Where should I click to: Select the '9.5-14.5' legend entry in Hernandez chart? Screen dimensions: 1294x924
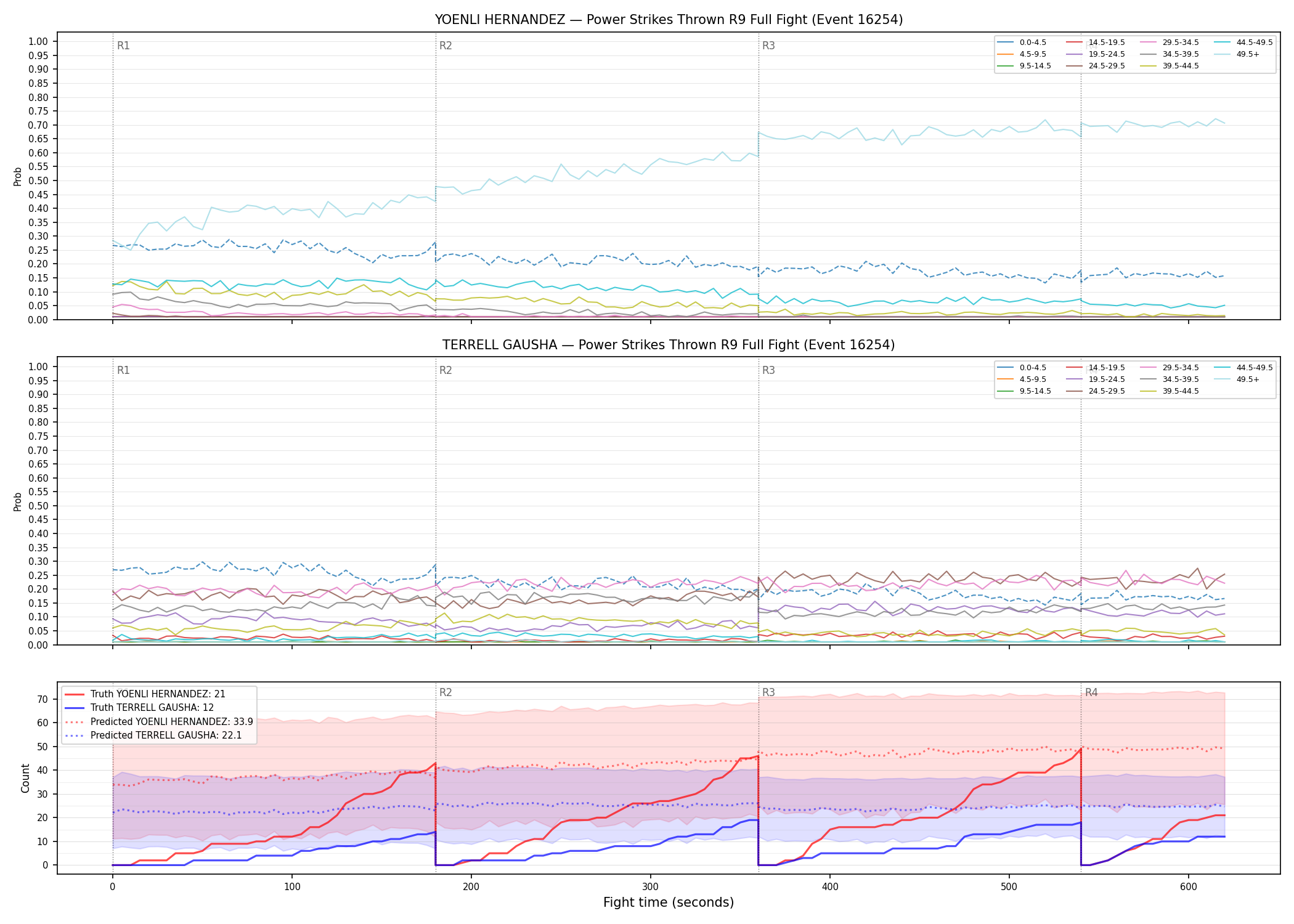[x=1024, y=66]
